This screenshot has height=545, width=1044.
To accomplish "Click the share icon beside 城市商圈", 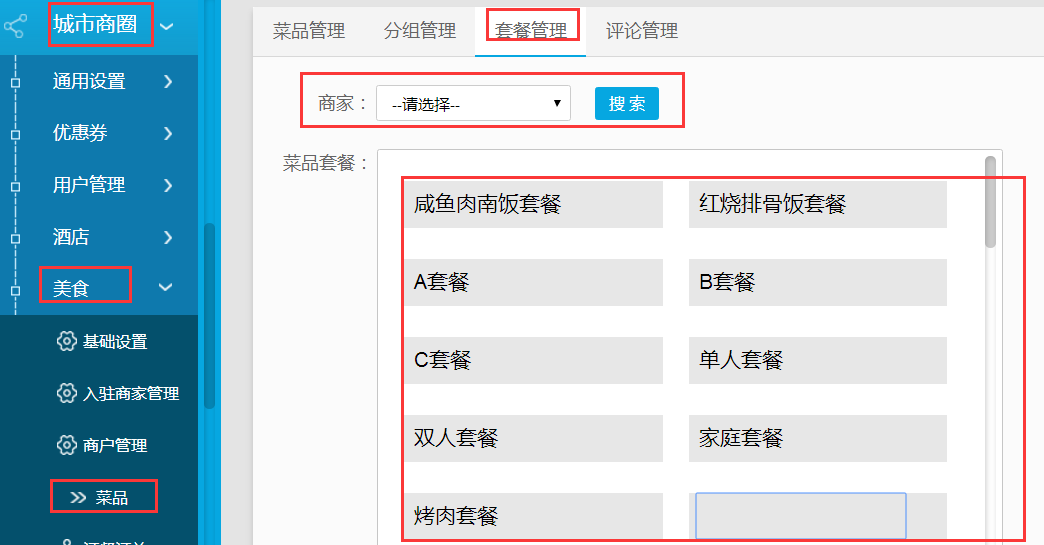I will [14, 26].
